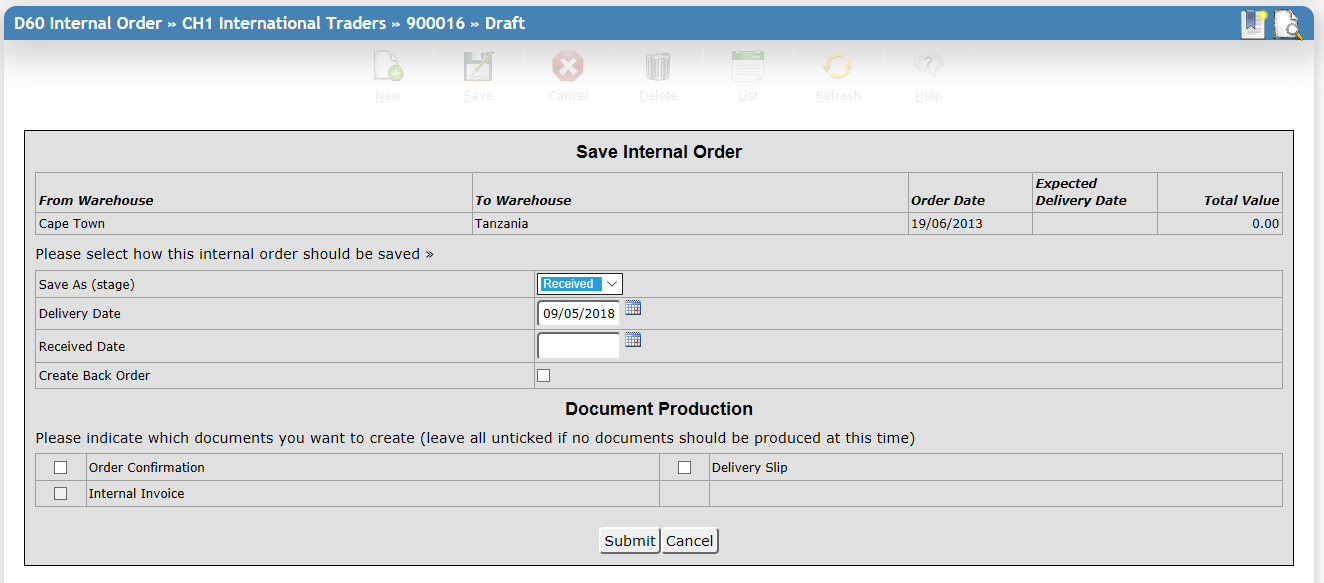Click the 'Delivery Slip' label text
This screenshot has width=1324, height=583.
coord(750,468)
